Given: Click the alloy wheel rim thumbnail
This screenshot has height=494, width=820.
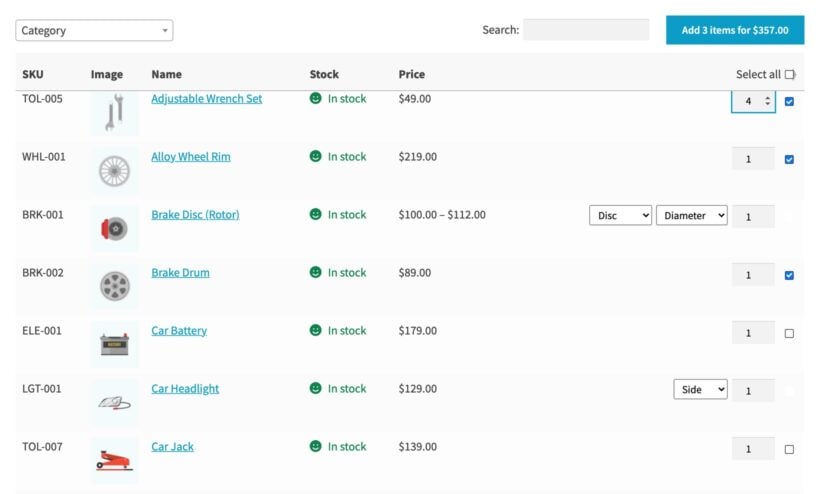Looking at the screenshot, I should (115, 171).
